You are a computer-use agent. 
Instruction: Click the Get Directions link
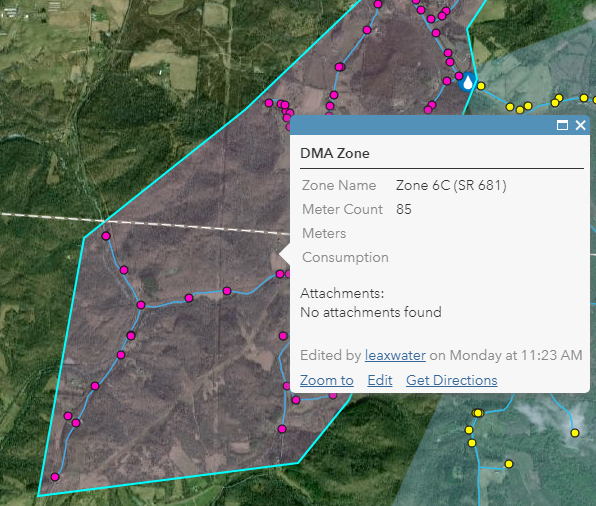pyautogui.click(x=452, y=380)
